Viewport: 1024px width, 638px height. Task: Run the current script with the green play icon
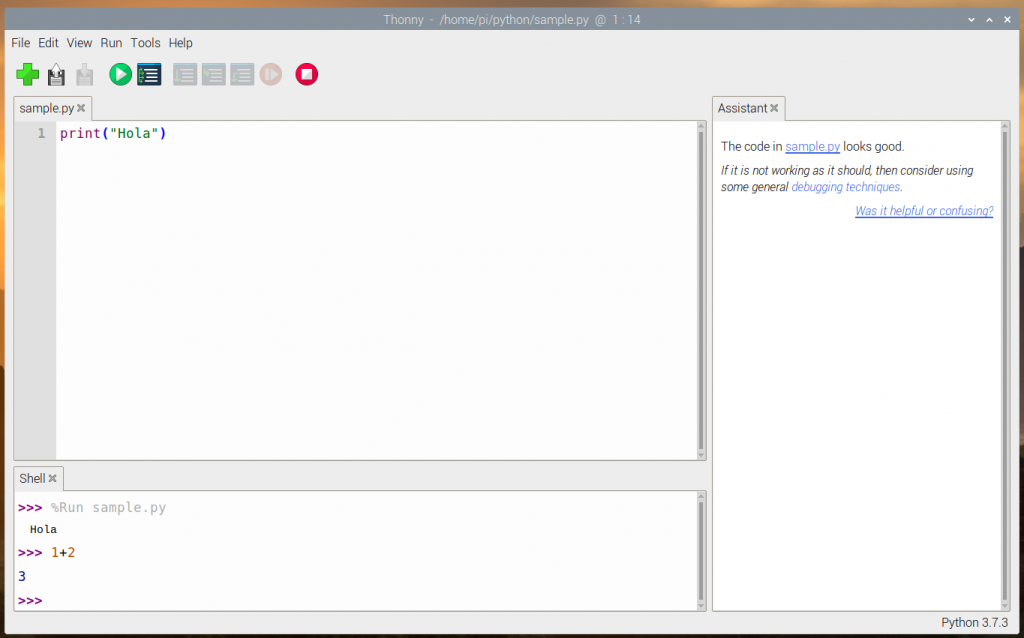pos(119,74)
